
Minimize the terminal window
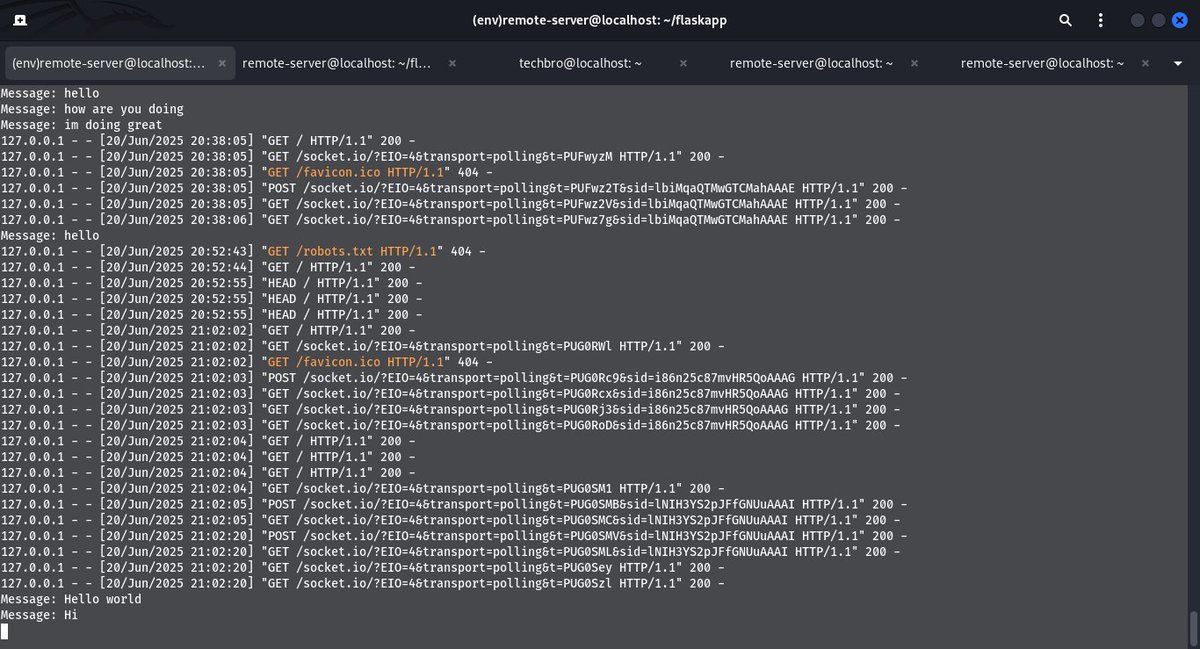click(x=1138, y=20)
